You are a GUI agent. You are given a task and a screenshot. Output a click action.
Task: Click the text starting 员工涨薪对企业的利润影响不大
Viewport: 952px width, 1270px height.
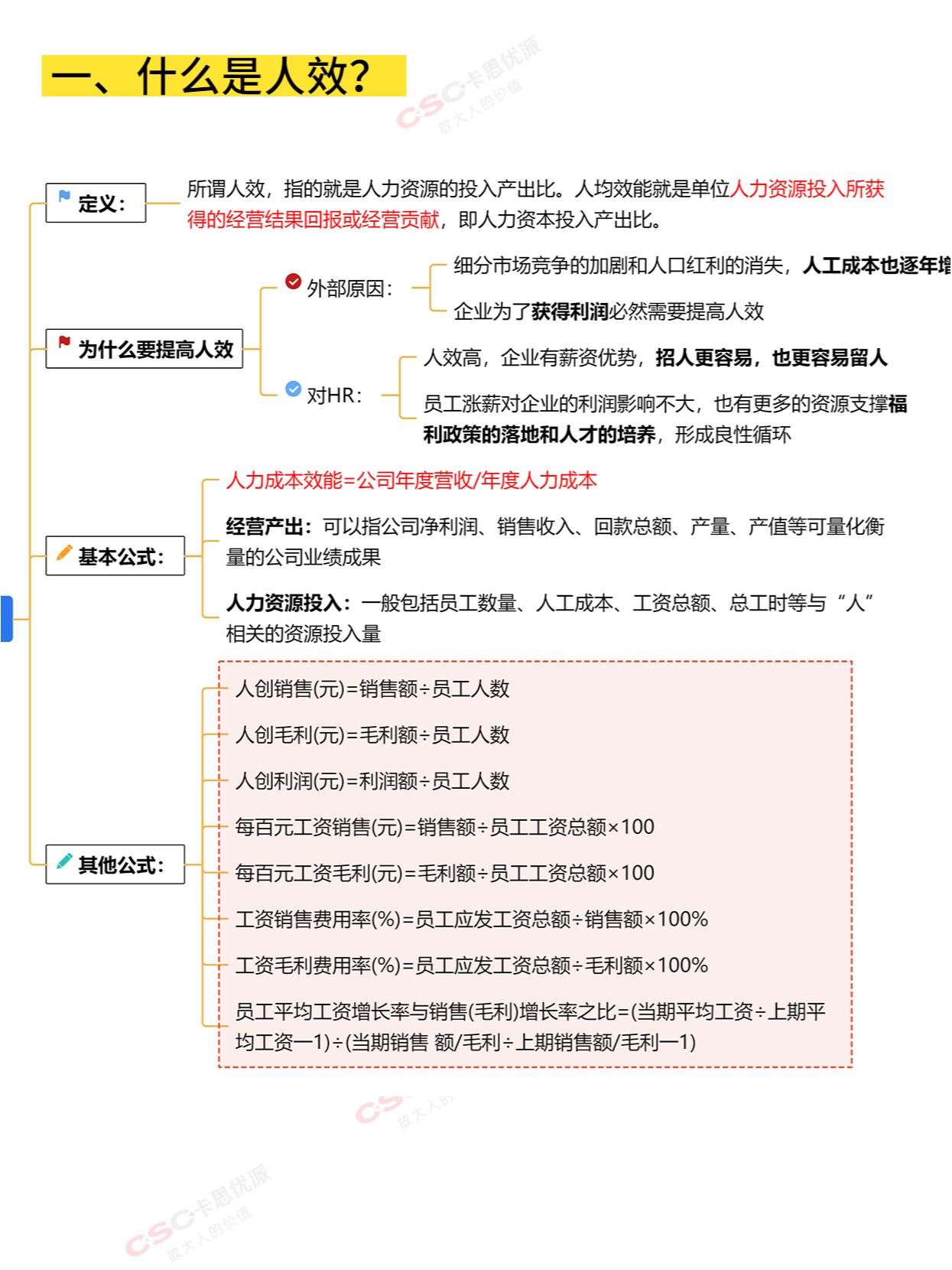(x=665, y=419)
